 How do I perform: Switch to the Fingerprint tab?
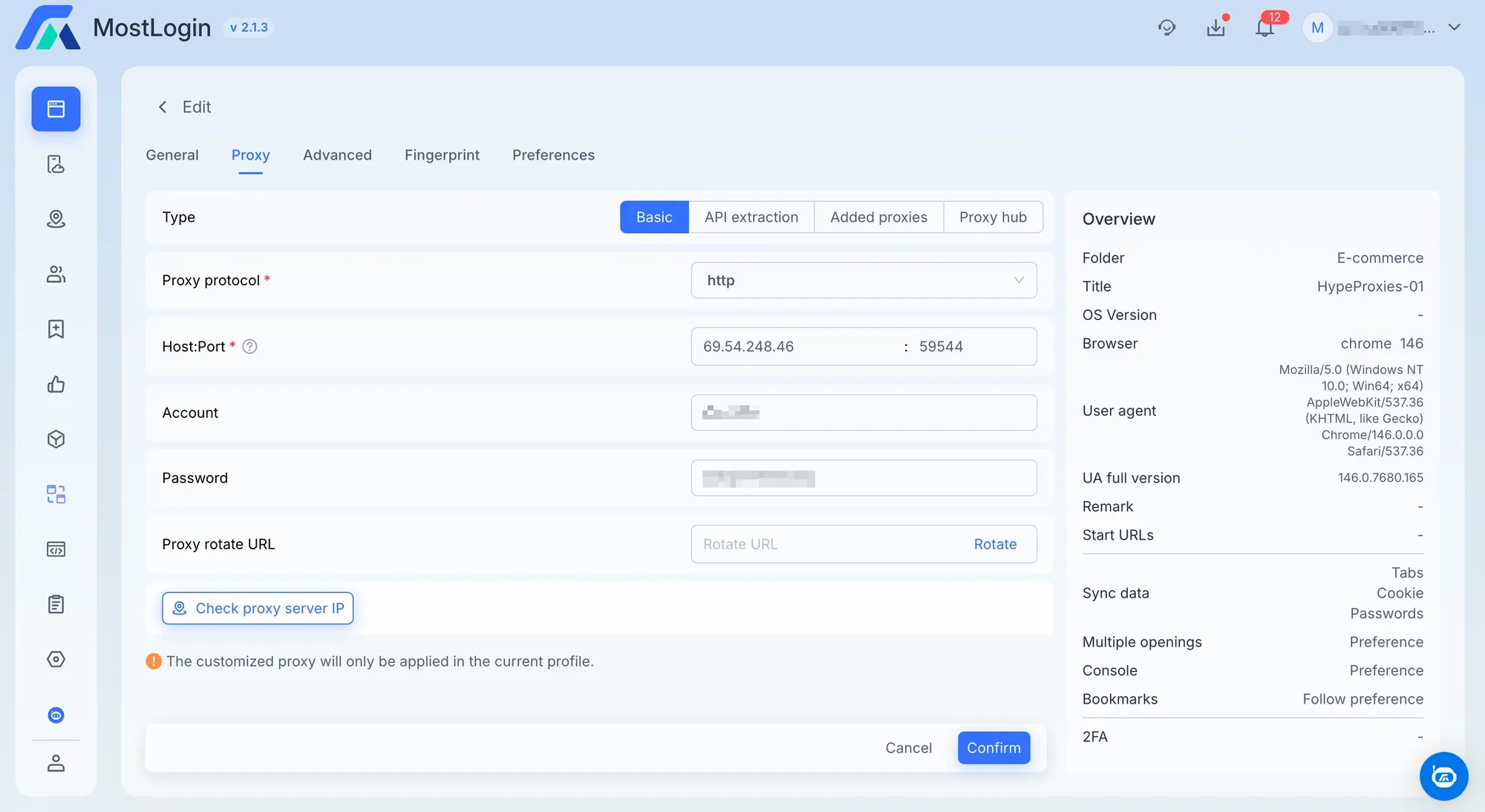pos(442,155)
